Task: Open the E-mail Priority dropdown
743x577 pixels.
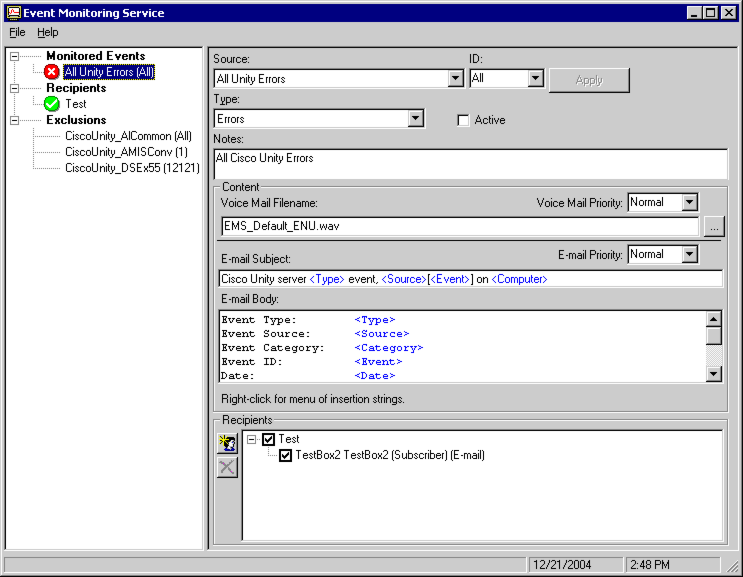Action: (689, 255)
